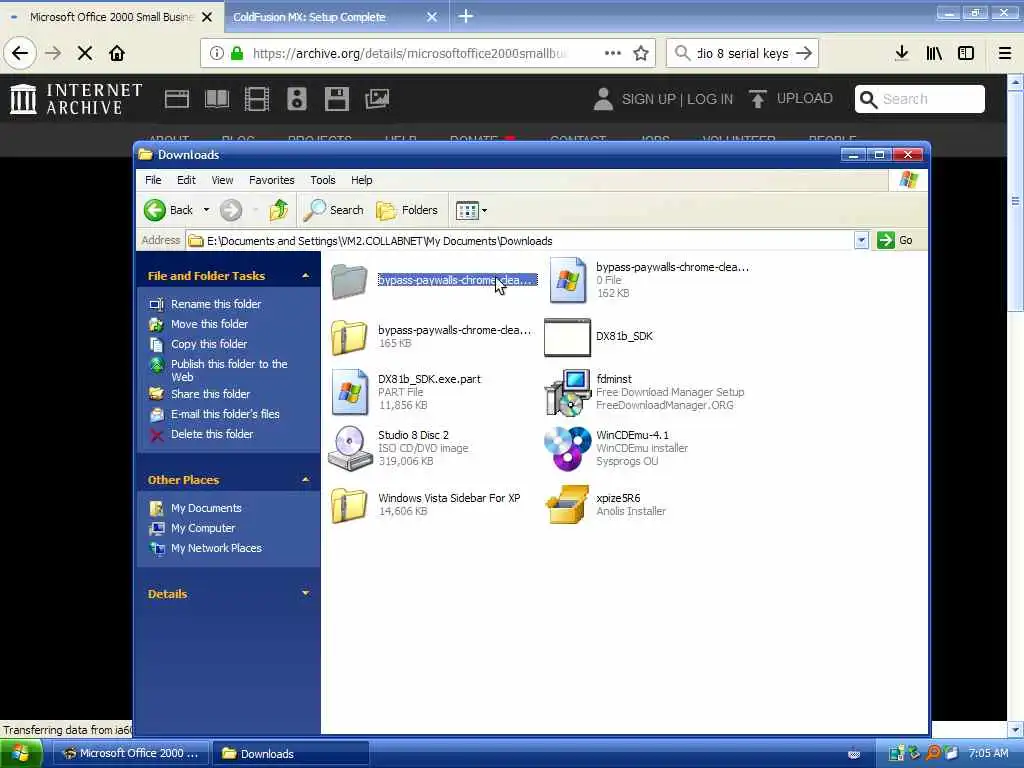Close the ColdFusion MX tab
This screenshot has height=768, width=1024.
pyautogui.click(x=432, y=17)
